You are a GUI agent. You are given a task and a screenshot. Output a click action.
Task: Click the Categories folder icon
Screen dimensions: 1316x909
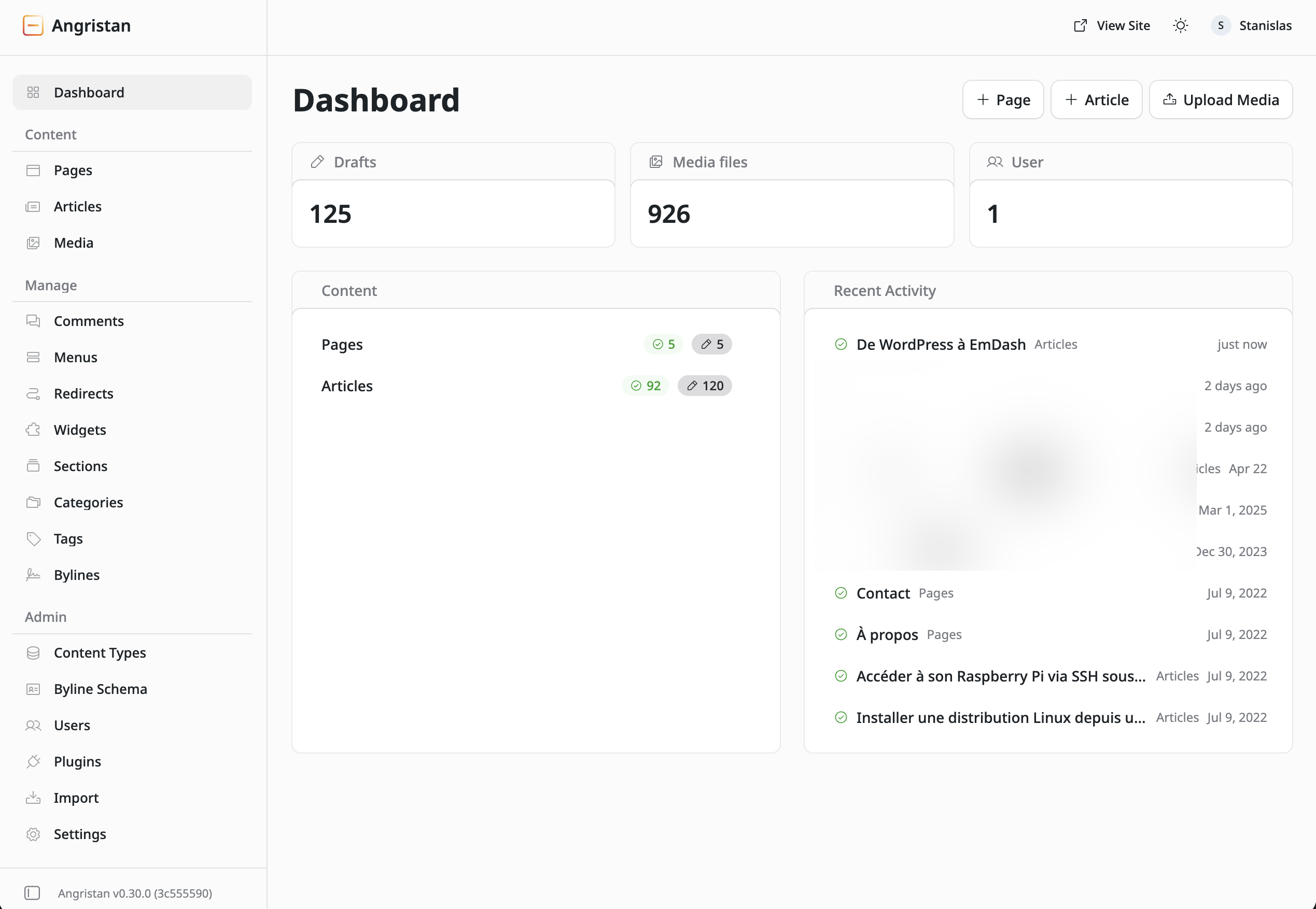[33, 502]
